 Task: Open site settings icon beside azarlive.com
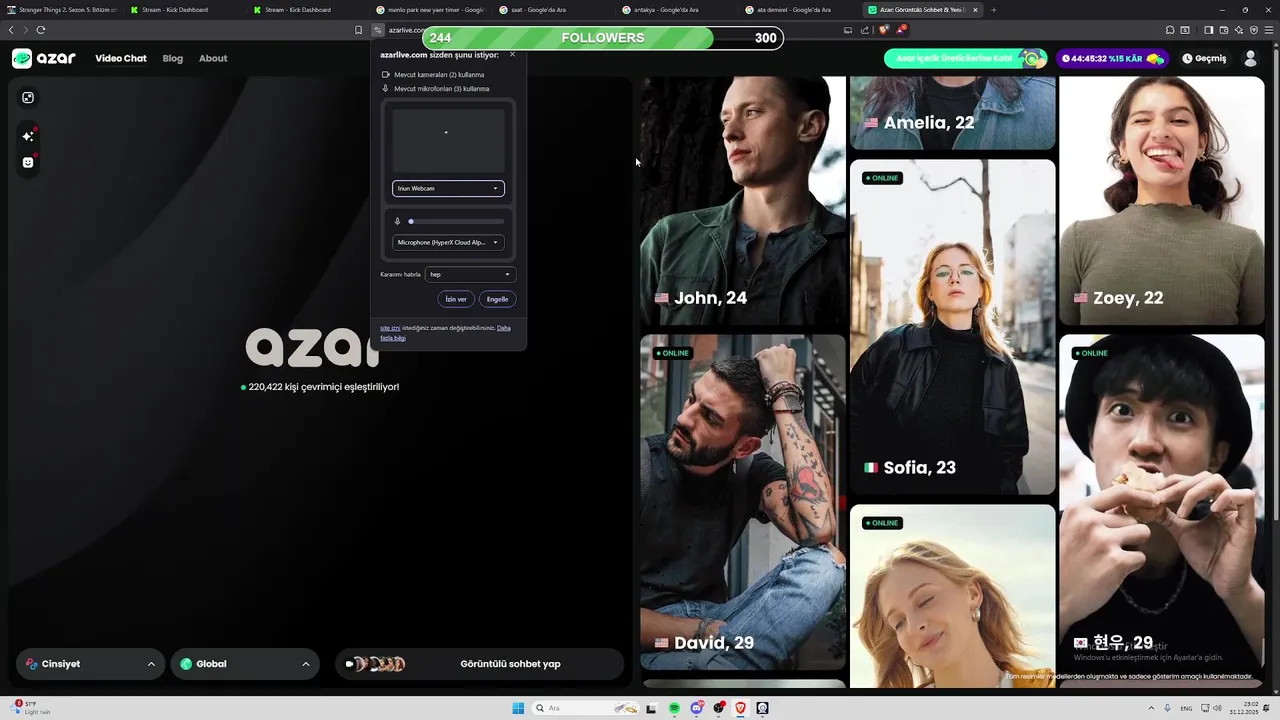[x=378, y=30]
